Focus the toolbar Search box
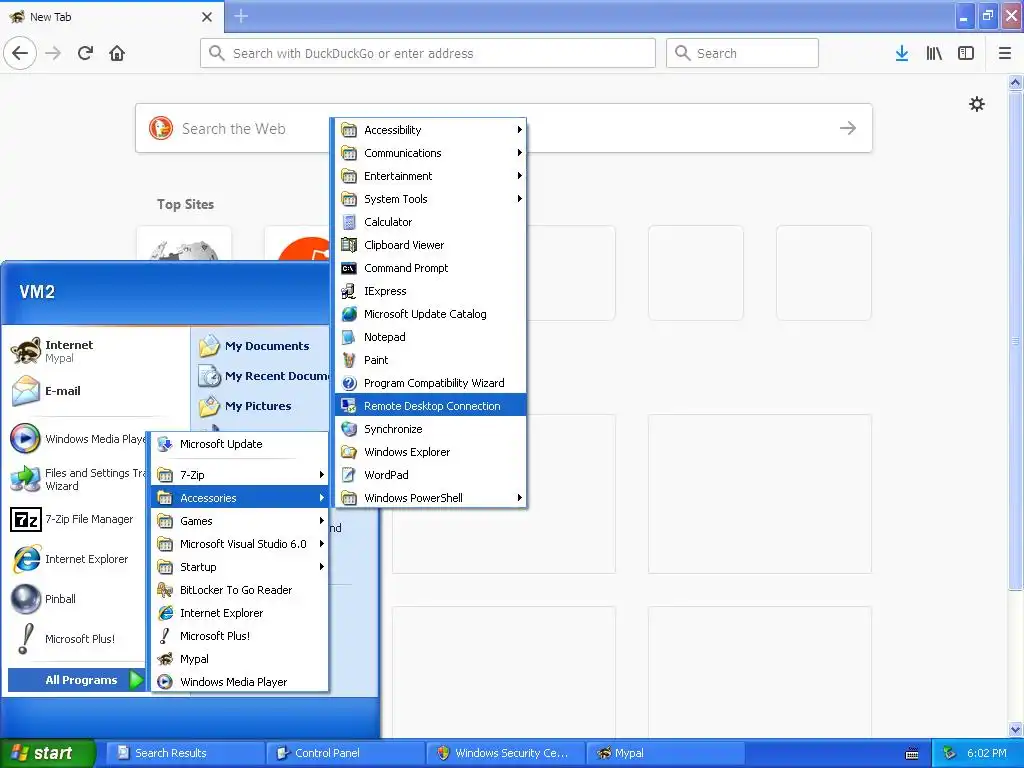The height and width of the screenshot is (768, 1024). (743, 53)
